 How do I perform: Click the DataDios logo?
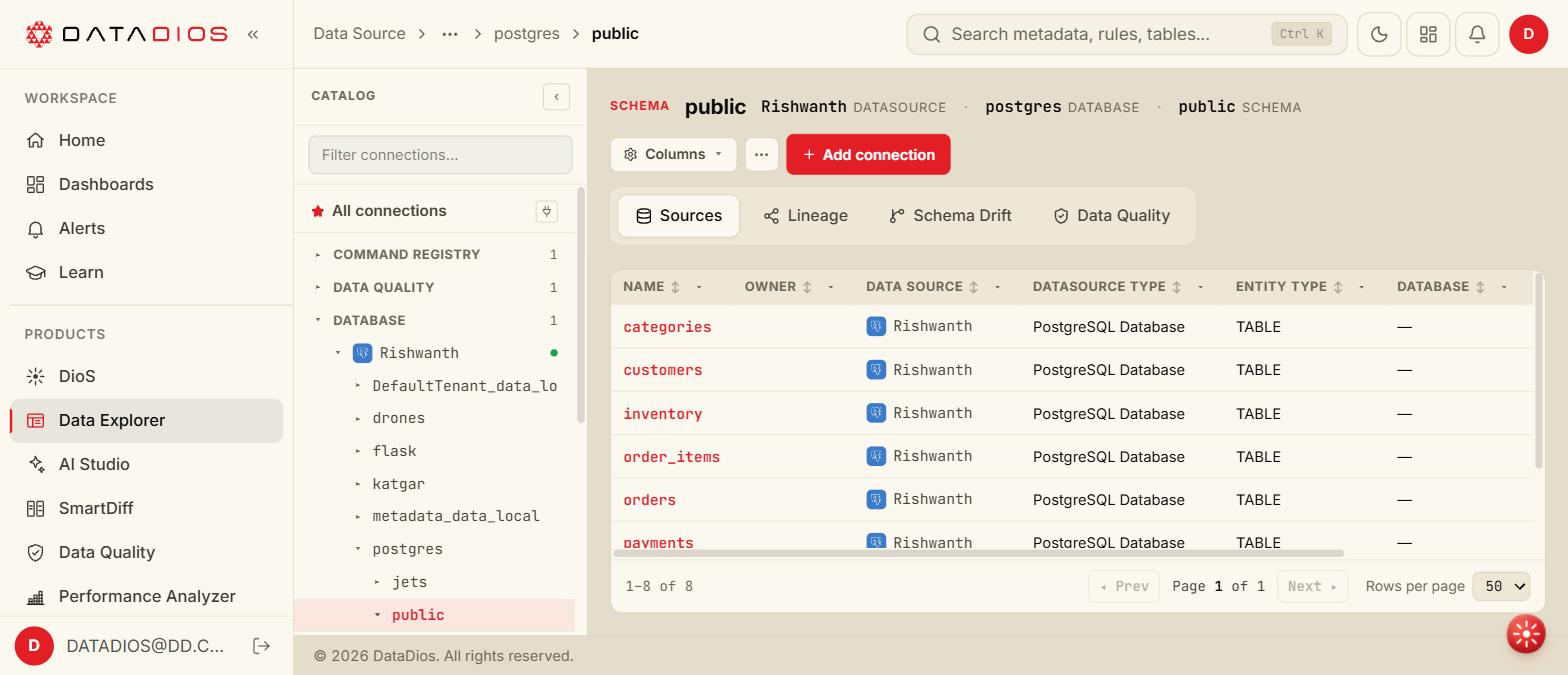(x=126, y=34)
